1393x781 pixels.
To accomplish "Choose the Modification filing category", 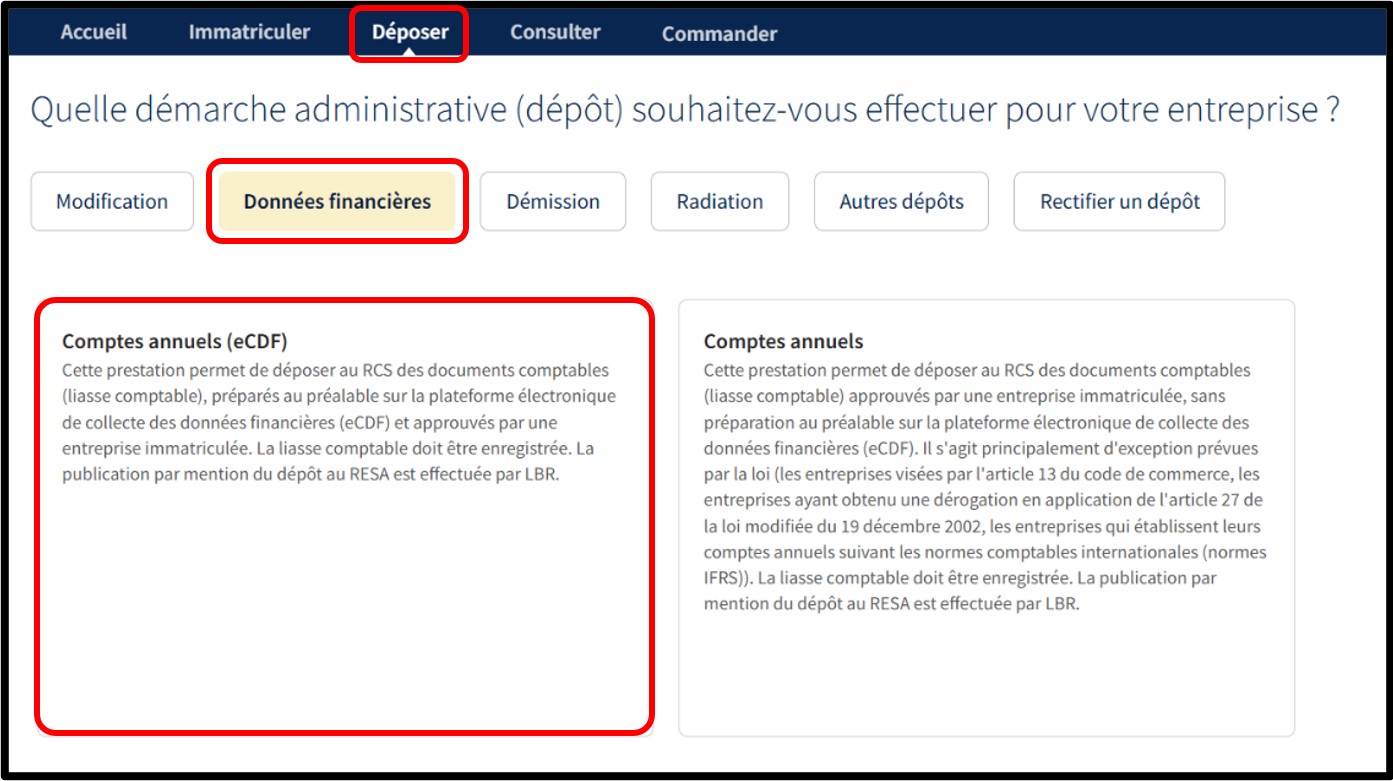I will click(x=112, y=202).
